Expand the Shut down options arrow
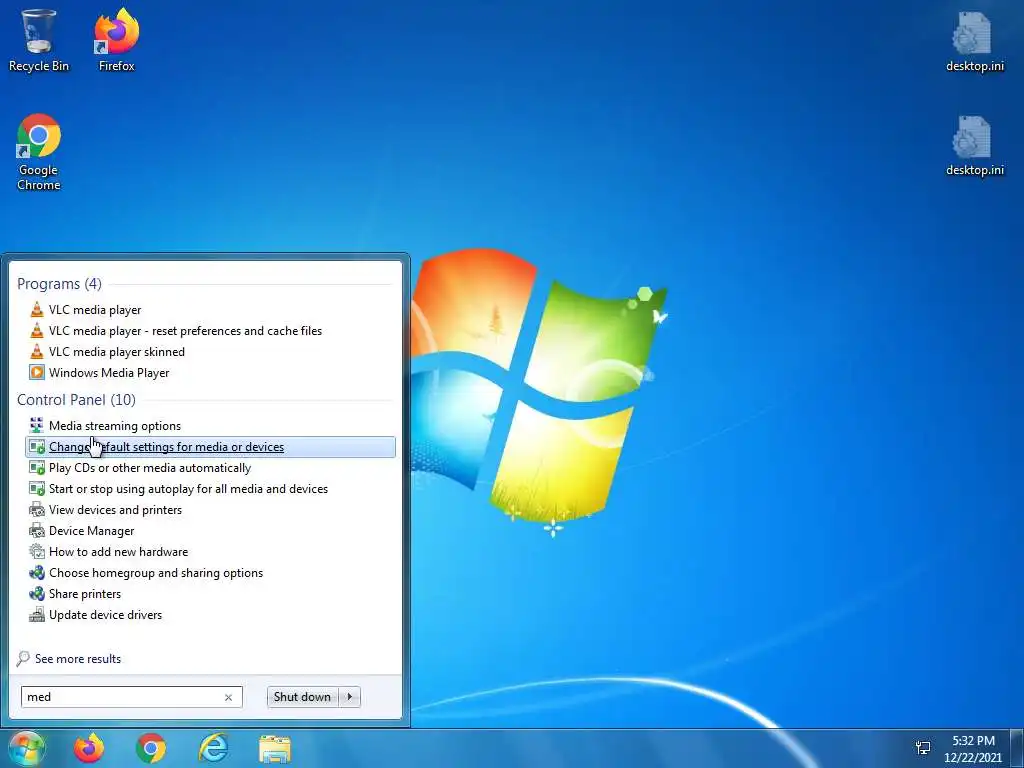1024x768 pixels. [349, 697]
